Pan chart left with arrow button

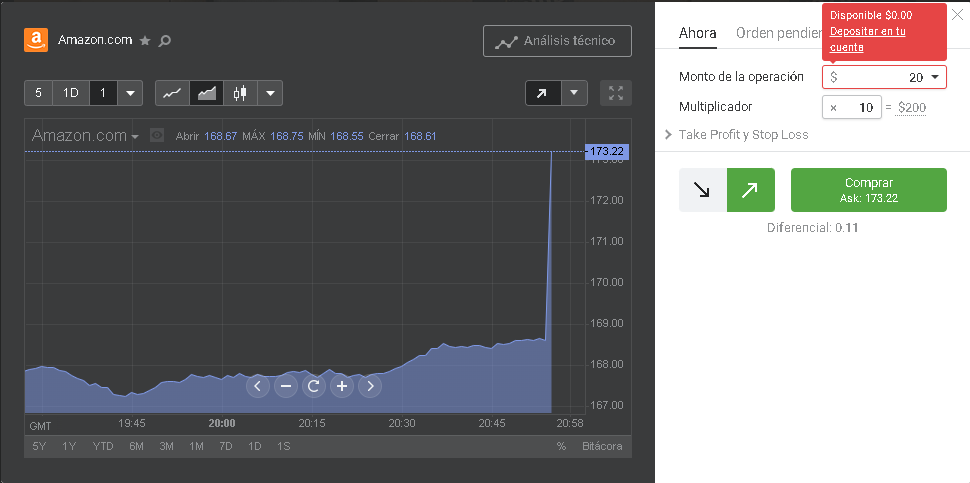[x=258, y=387]
